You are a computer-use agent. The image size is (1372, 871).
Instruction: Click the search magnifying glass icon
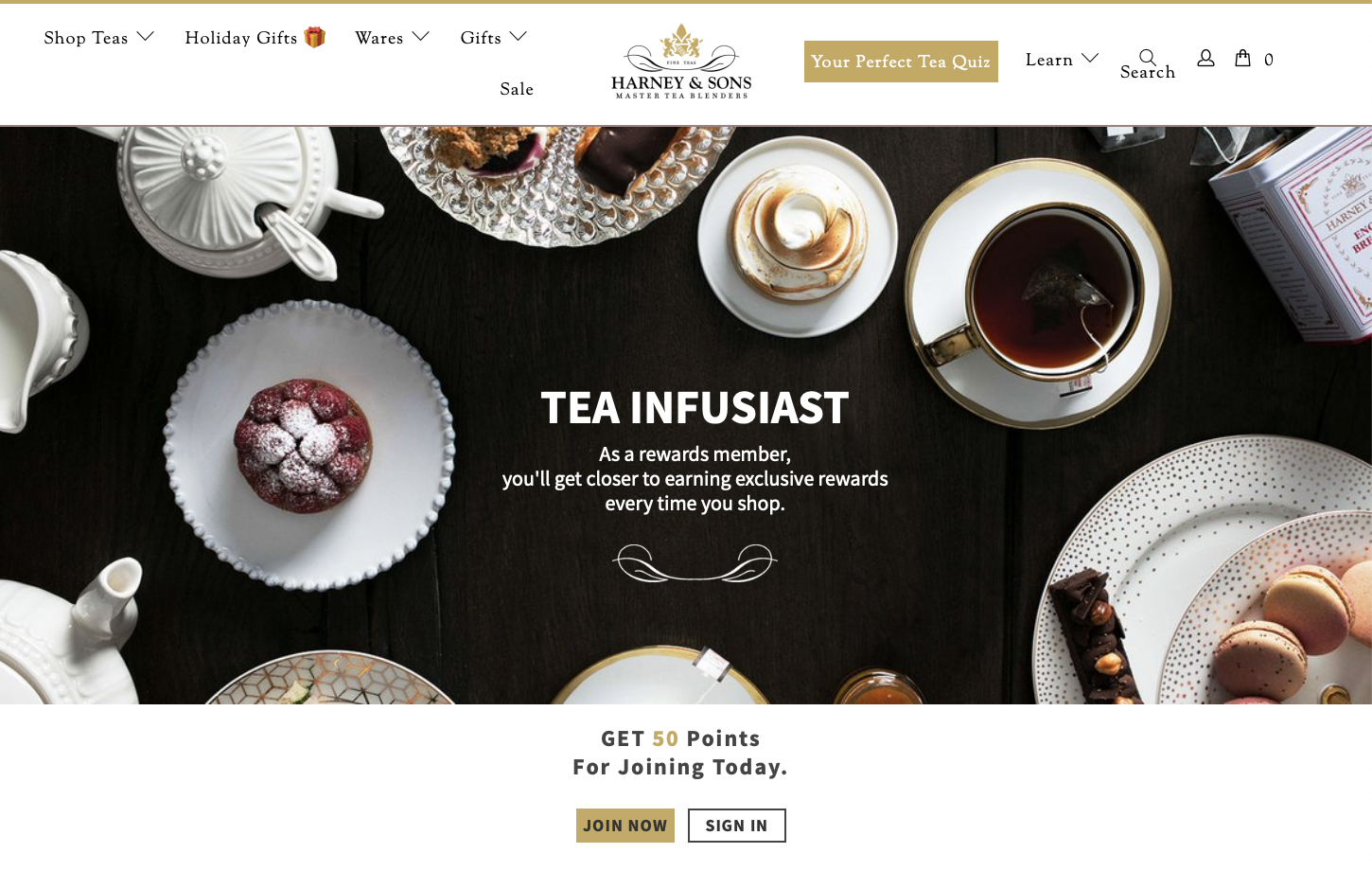pos(1147,57)
